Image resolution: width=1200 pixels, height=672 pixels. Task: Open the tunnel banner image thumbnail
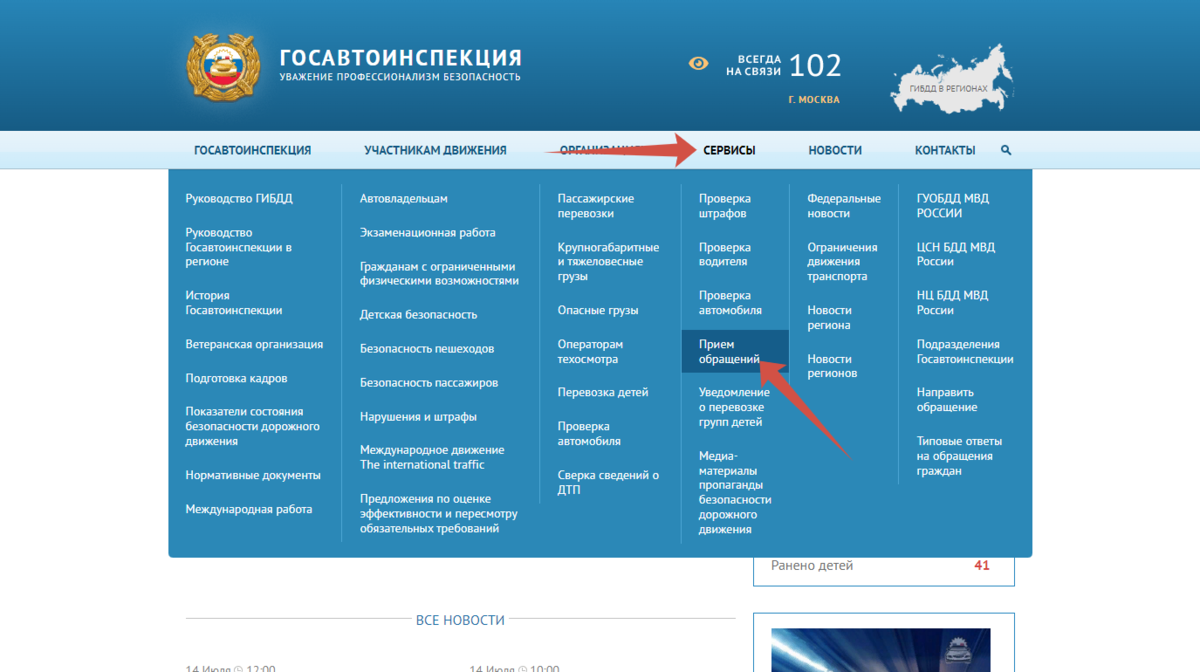pos(881,650)
